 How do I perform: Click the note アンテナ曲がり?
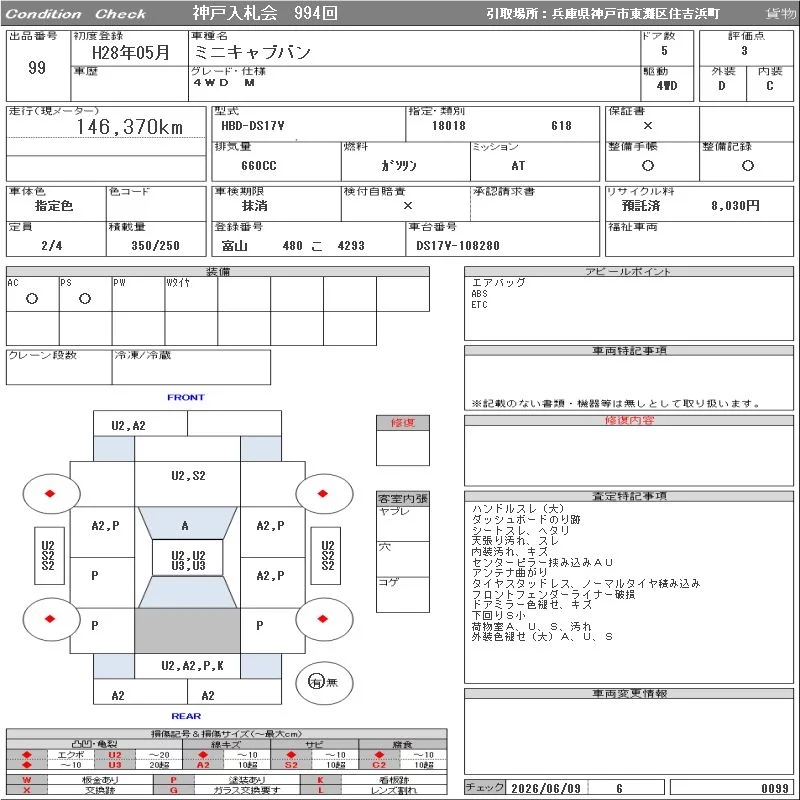pos(510,572)
